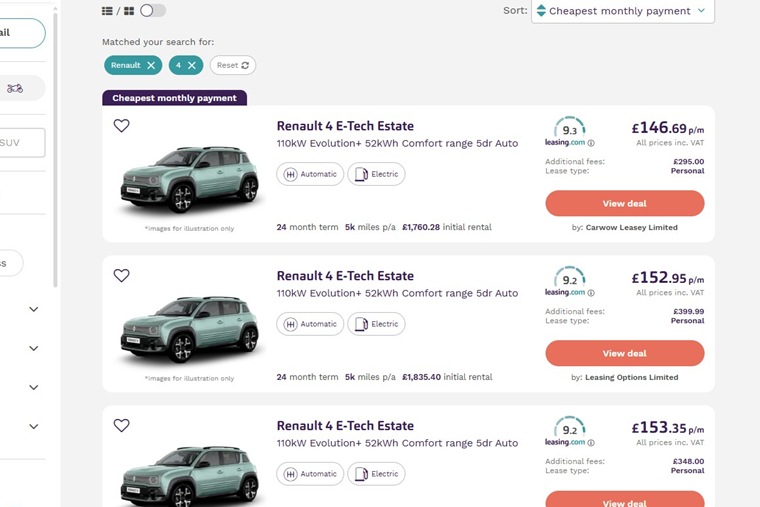
Task: Click the Leasing Options Limited provider name
Action: click(x=632, y=377)
